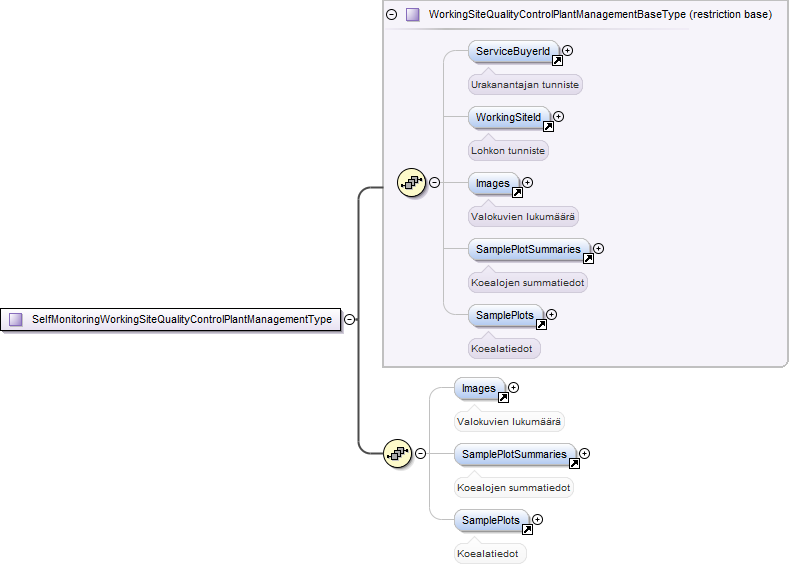
Task: Follow the reference arrow on WorkingSiteId
Action: click(x=548, y=127)
